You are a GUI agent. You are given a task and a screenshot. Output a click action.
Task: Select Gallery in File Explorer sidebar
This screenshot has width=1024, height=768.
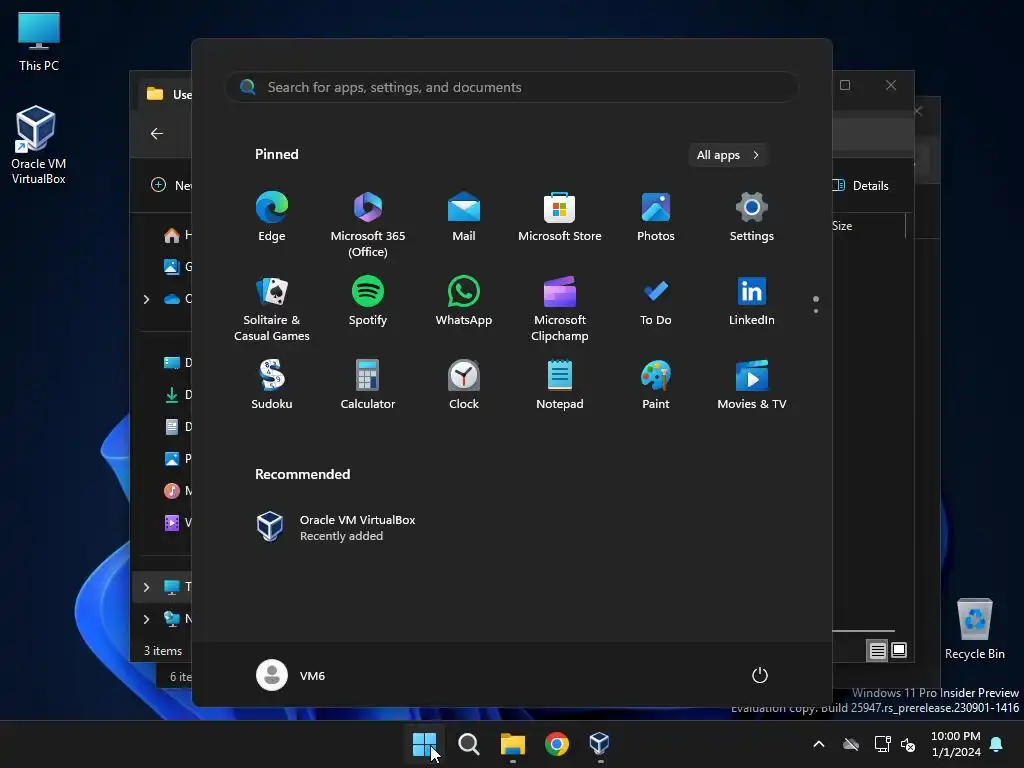pos(176,267)
